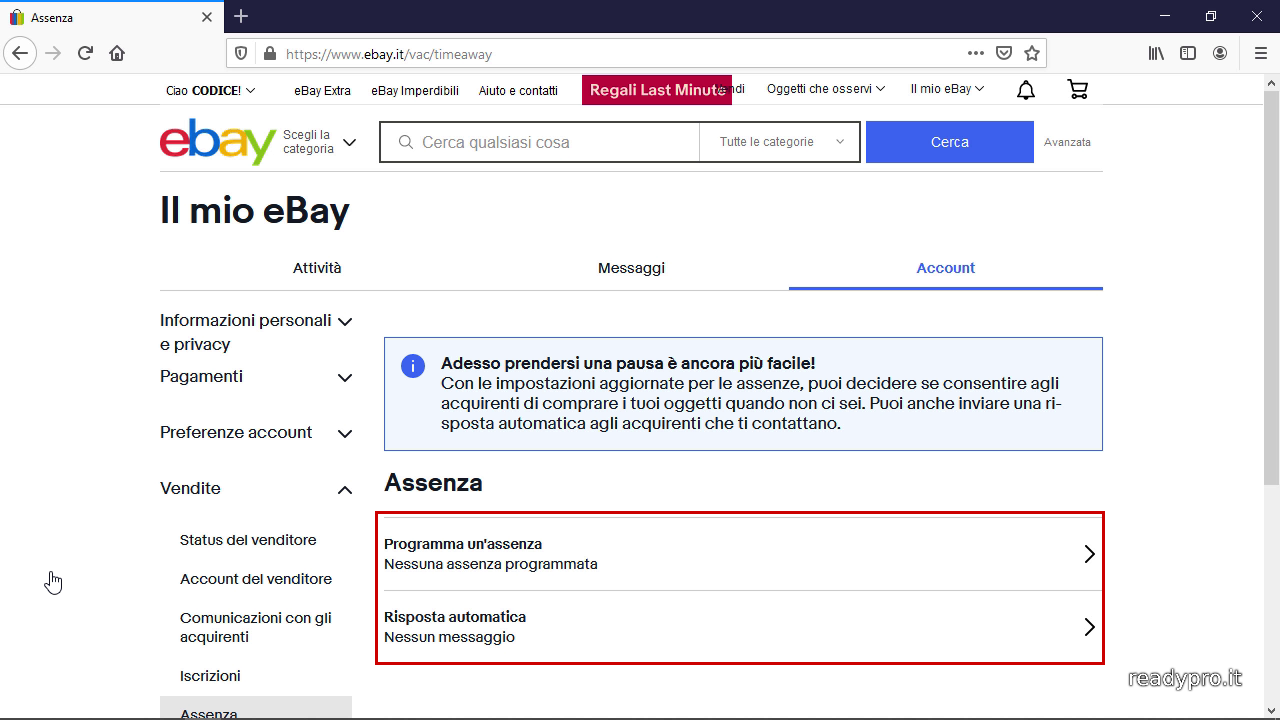This screenshot has height=720, width=1280.
Task: Click the browser Forward arrow button
Action: (x=53, y=53)
